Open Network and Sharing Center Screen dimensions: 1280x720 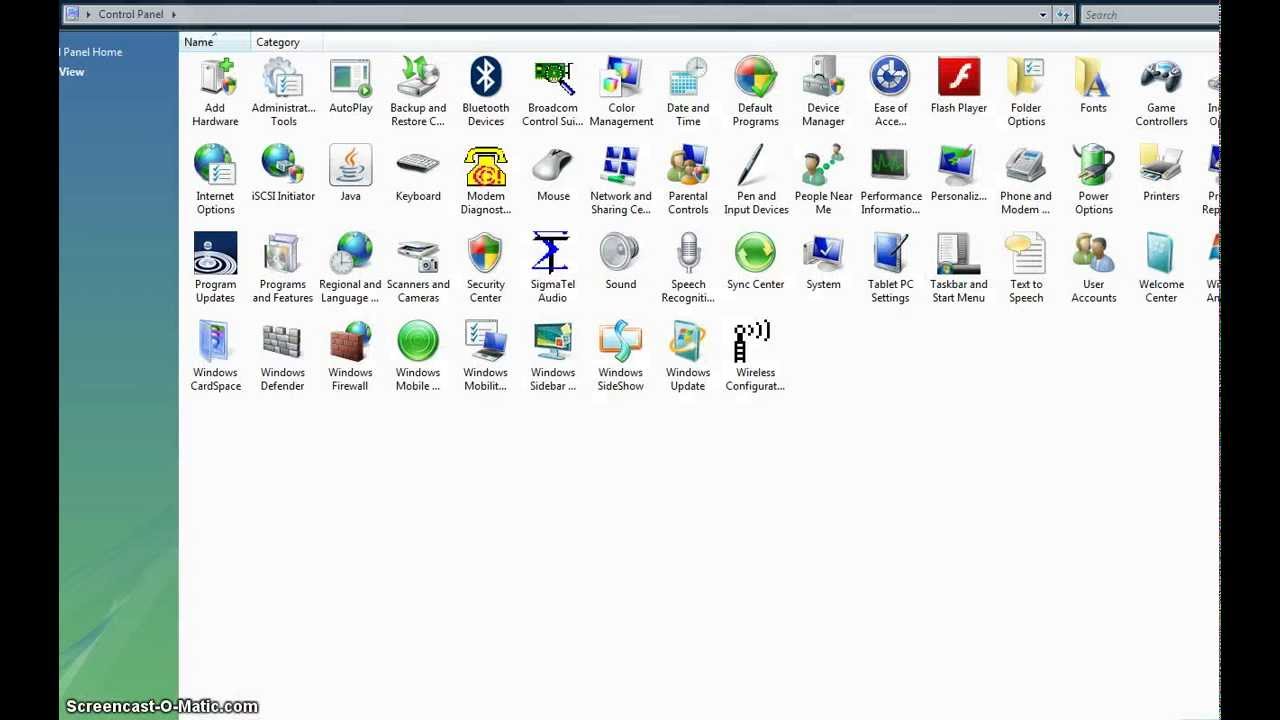click(x=621, y=180)
